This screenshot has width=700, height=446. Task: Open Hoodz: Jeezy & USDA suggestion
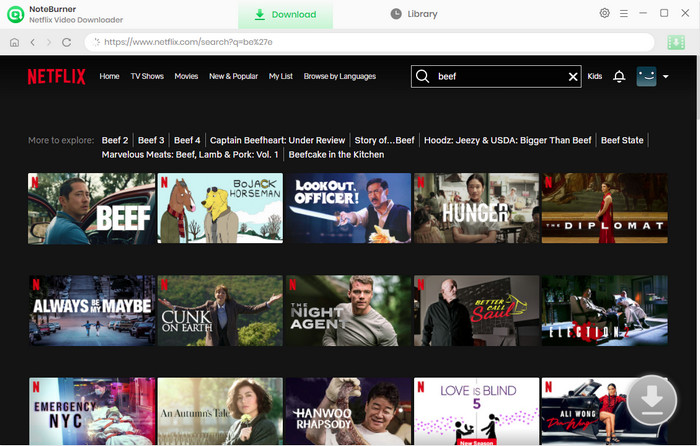(508, 140)
